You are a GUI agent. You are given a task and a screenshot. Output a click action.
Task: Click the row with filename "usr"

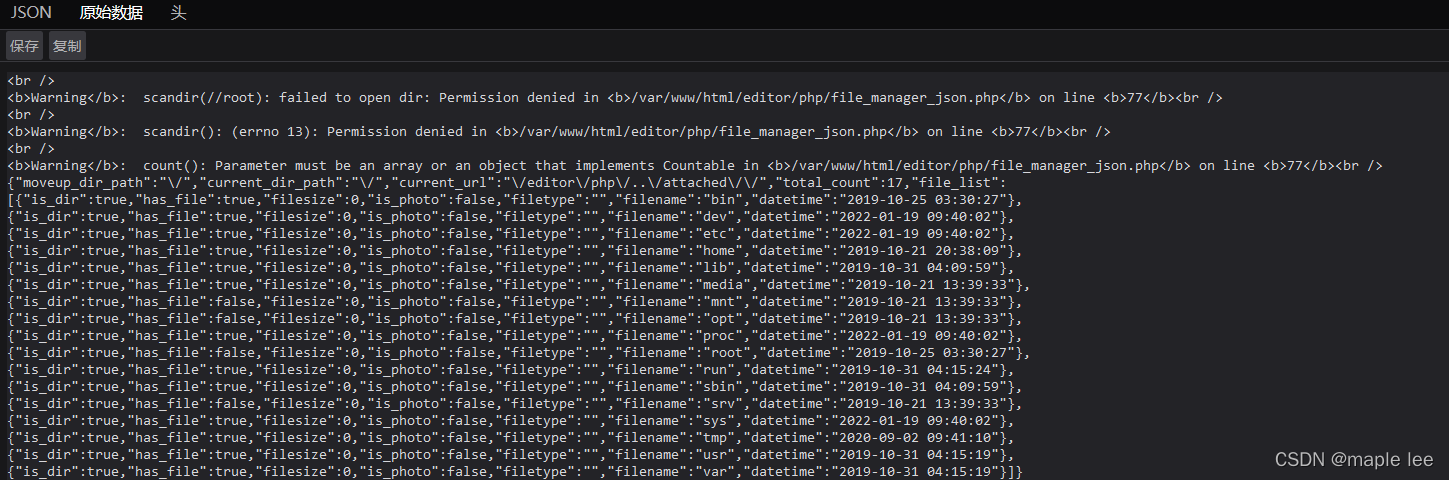[511, 455]
